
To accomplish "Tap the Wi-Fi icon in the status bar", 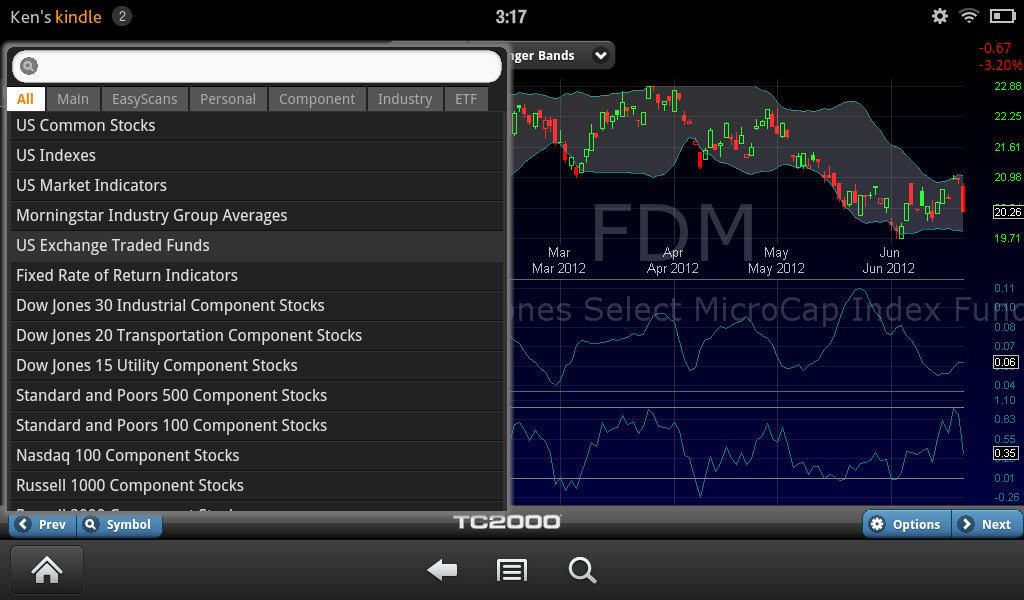I will tap(968, 16).
